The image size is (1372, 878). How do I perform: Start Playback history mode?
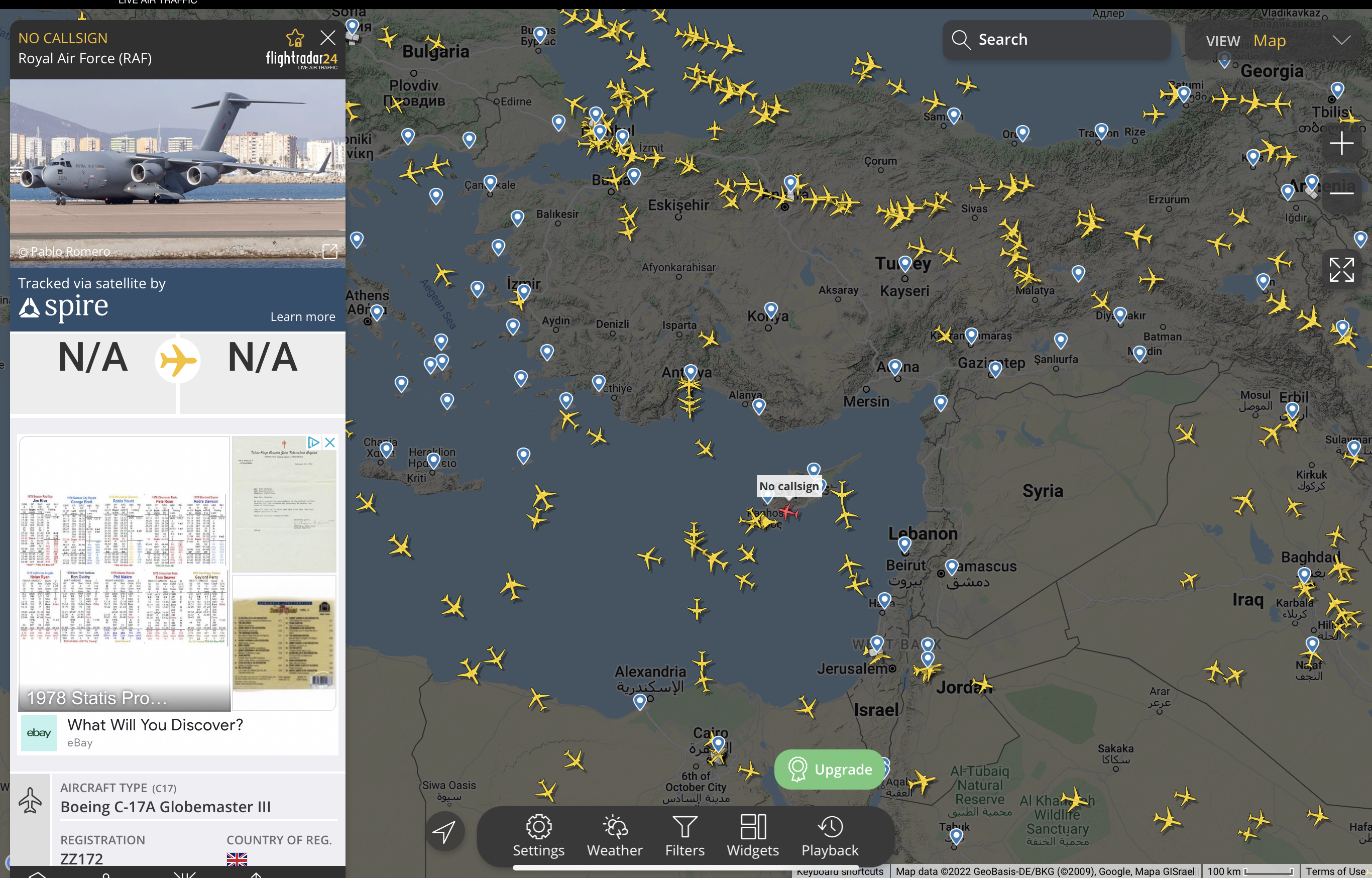pyautogui.click(x=829, y=835)
